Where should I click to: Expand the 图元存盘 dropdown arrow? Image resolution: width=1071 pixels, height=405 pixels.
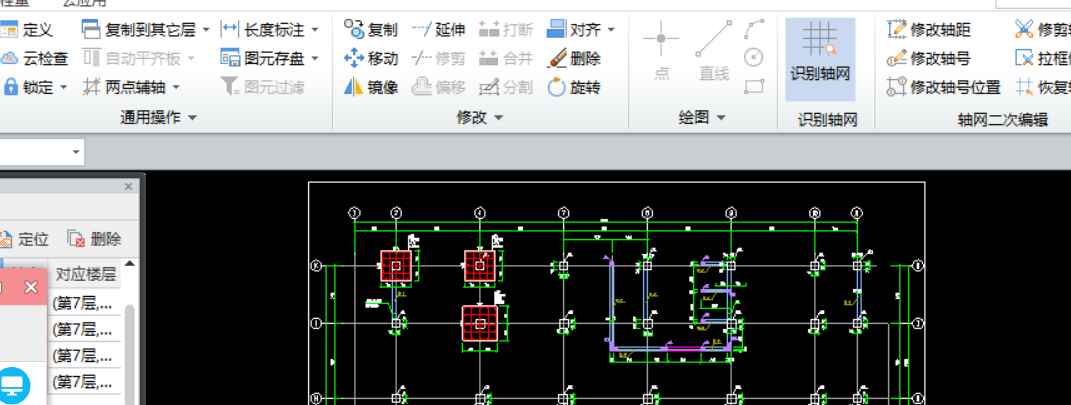click(315, 59)
